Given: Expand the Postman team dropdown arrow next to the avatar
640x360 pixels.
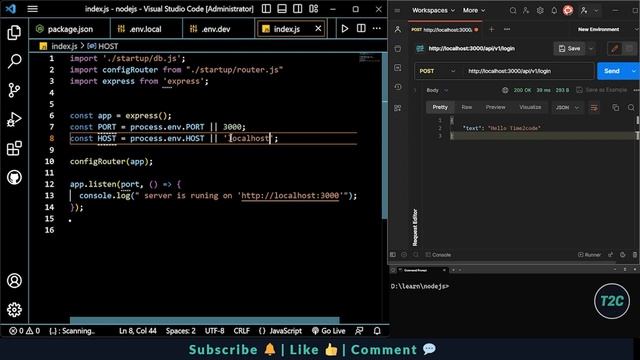Looking at the screenshot, I should tap(596, 11).
